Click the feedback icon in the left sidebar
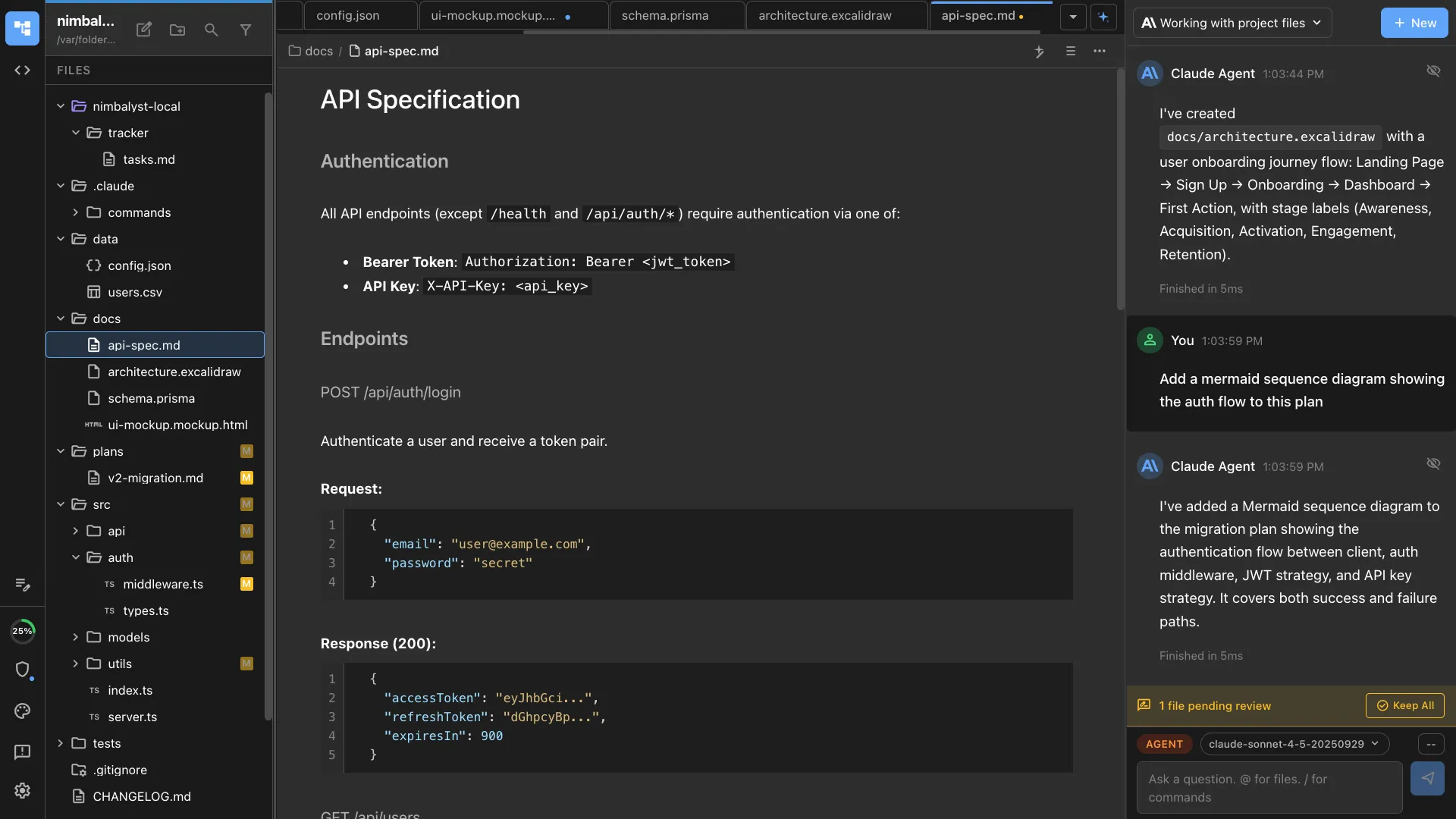Viewport: 1456px width, 819px height. tap(22, 752)
